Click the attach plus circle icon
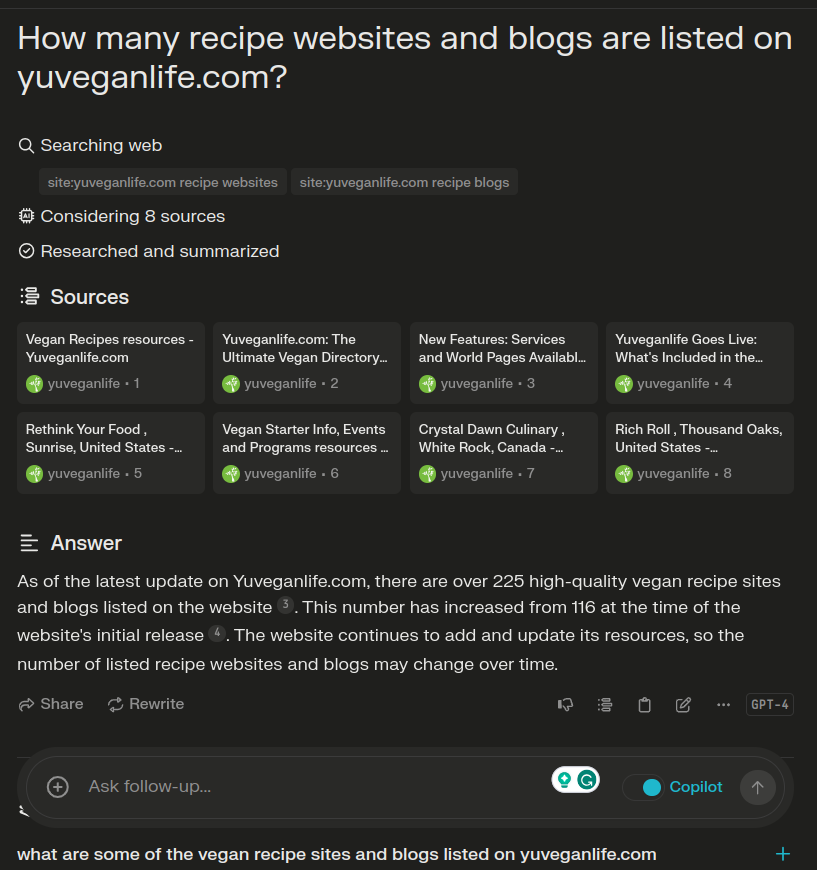The image size is (817, 870). click(58, 787)
